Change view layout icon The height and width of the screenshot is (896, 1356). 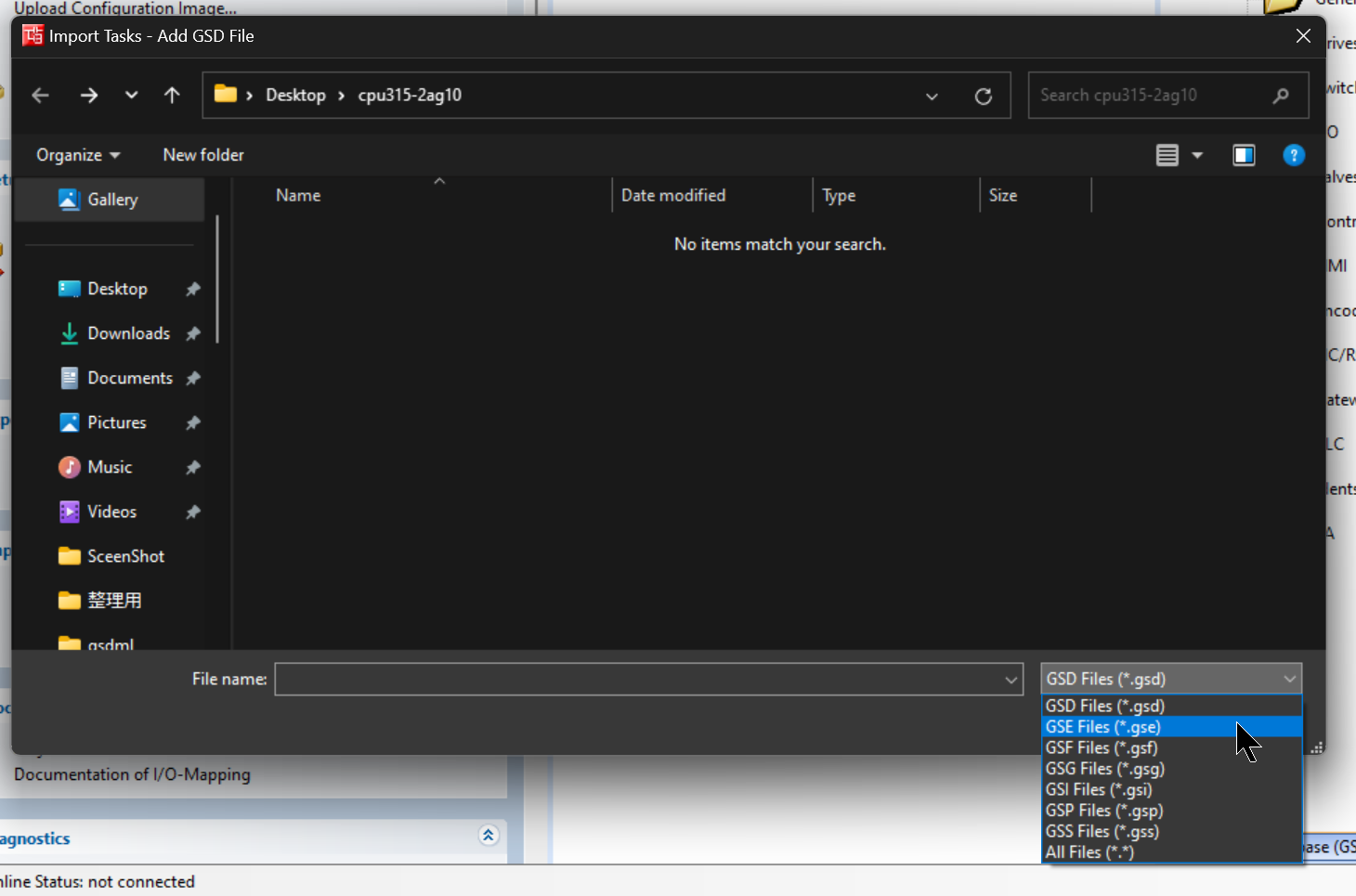[x=1167, y=155]
